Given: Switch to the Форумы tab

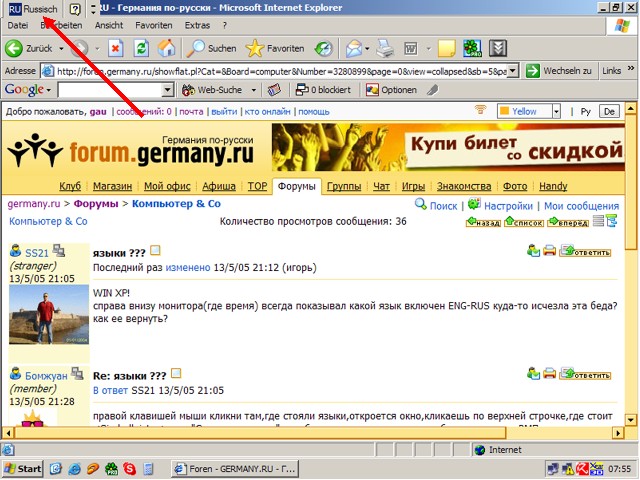Looking at the screenshot, I should pos(297,187).
